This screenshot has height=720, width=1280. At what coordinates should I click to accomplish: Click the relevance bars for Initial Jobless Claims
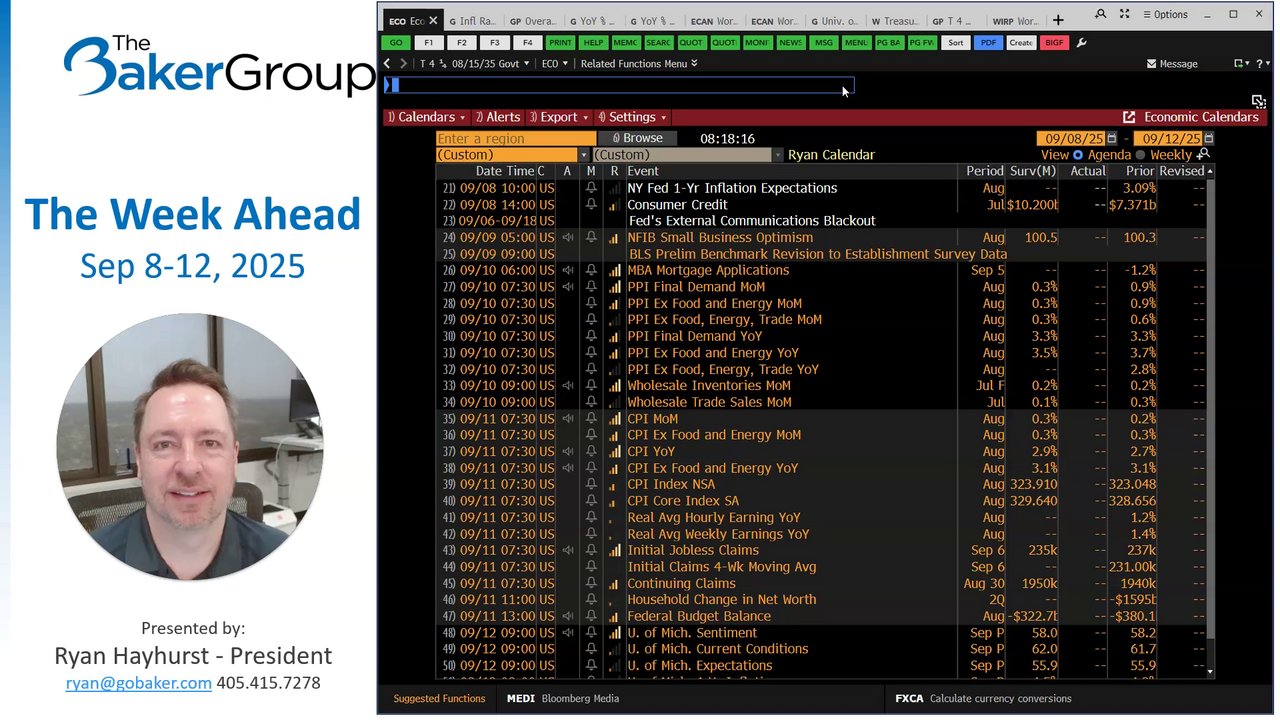614,550
